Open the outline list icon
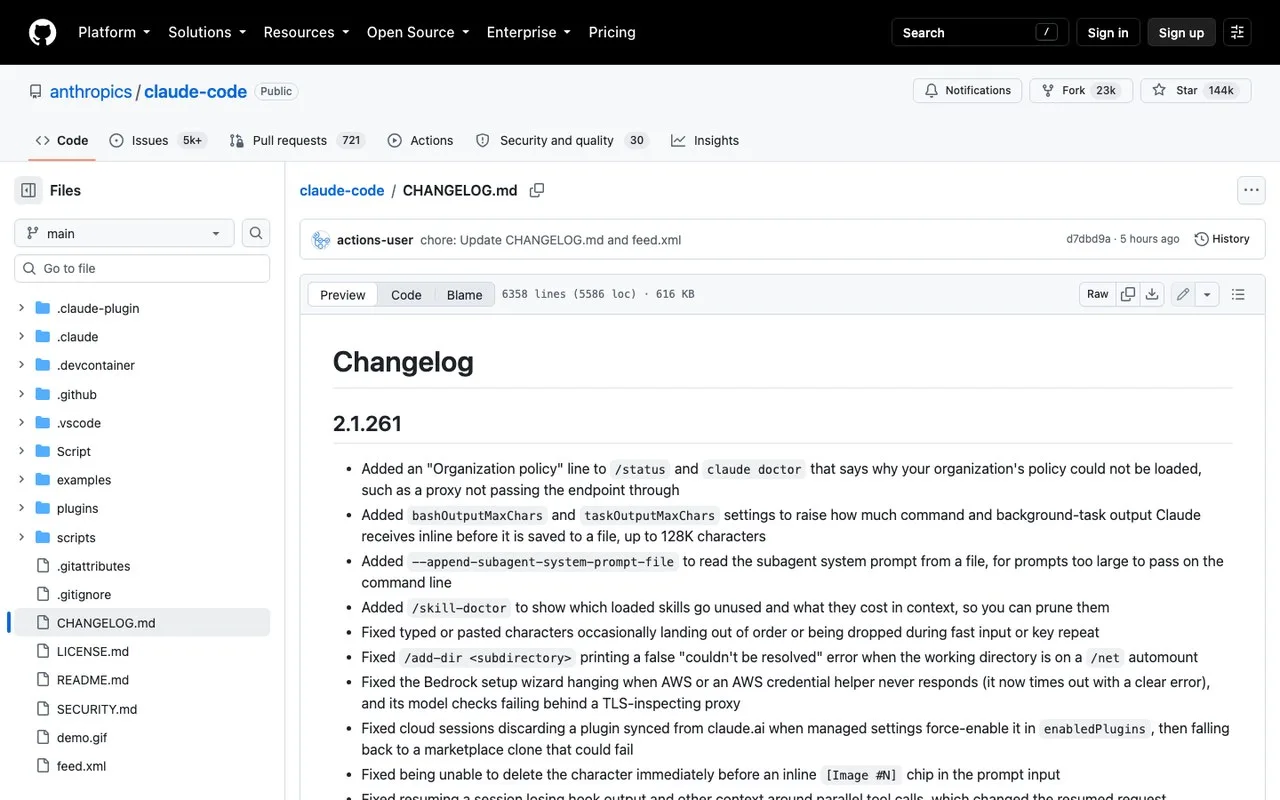This screenshot has width=1280, height=800. click(1238, 294)
